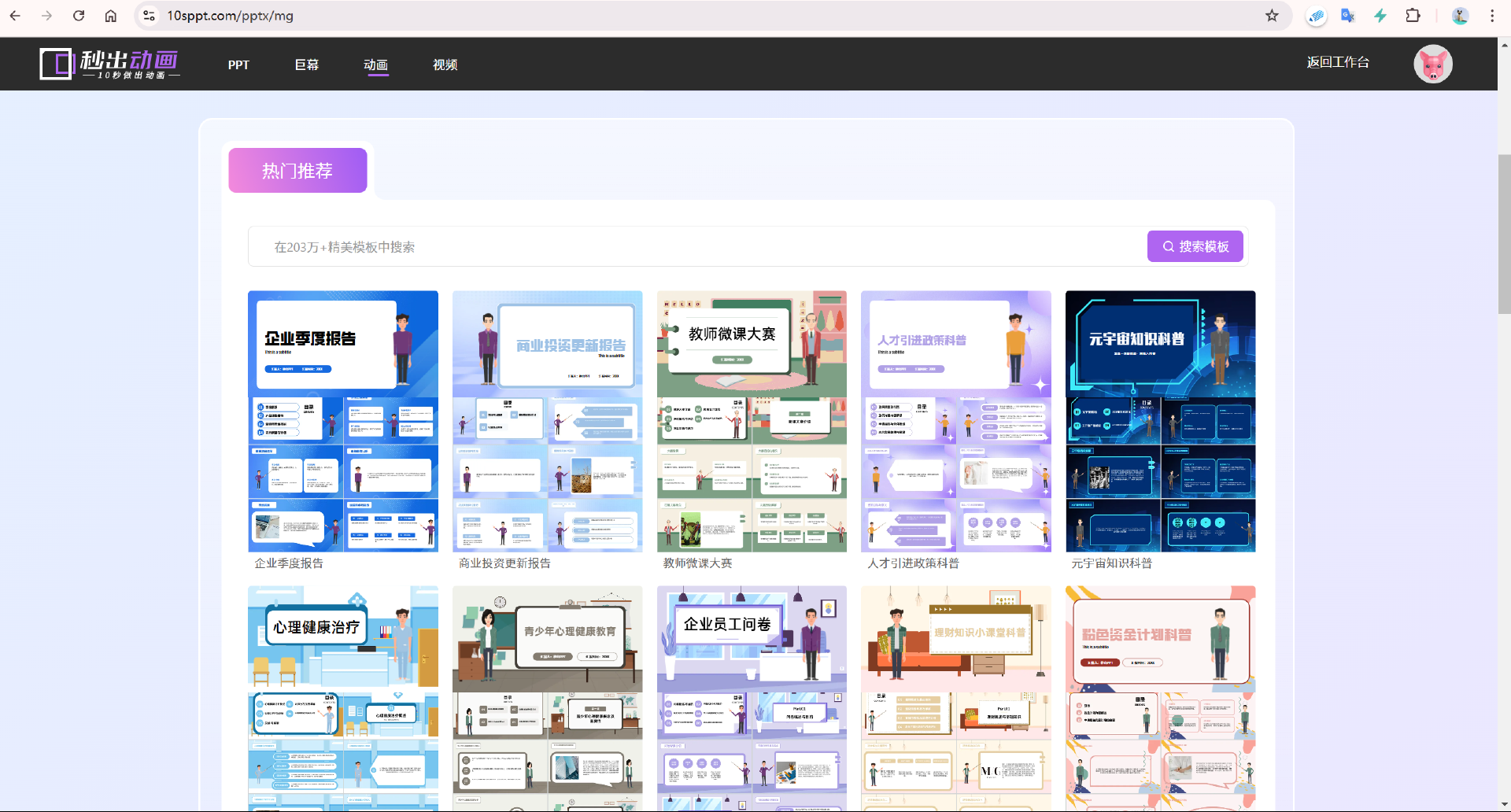Switch to the 巨幕 nav tab
This screenshot has height=812, width=1511.
pyautogui.click(x=307, y=65)
